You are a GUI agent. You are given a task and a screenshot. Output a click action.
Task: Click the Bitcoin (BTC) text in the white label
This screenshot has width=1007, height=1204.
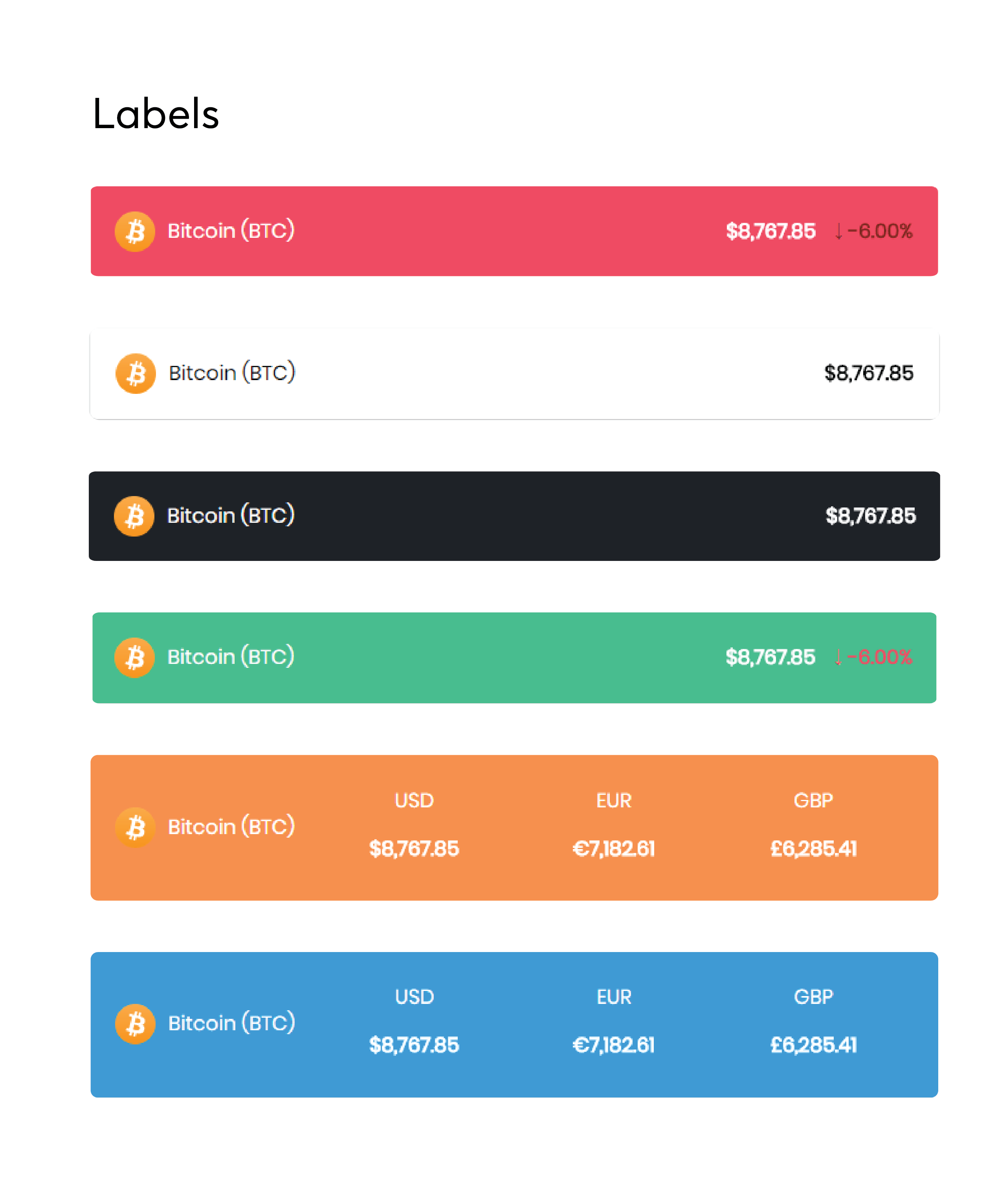point(232,372)
